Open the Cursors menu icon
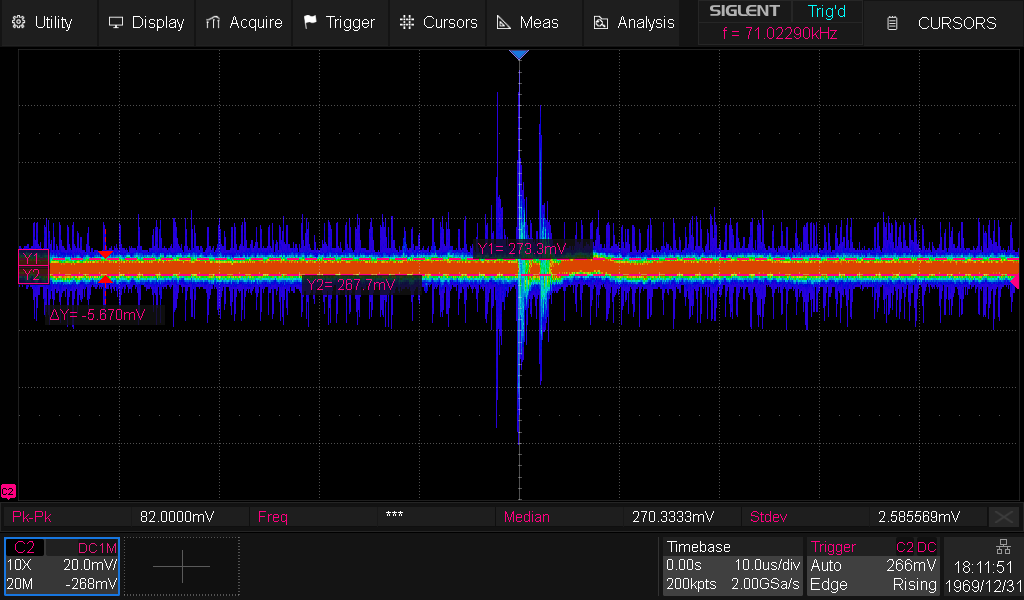The width and height of the screenshot is (1024, 600). pos(406,22)
